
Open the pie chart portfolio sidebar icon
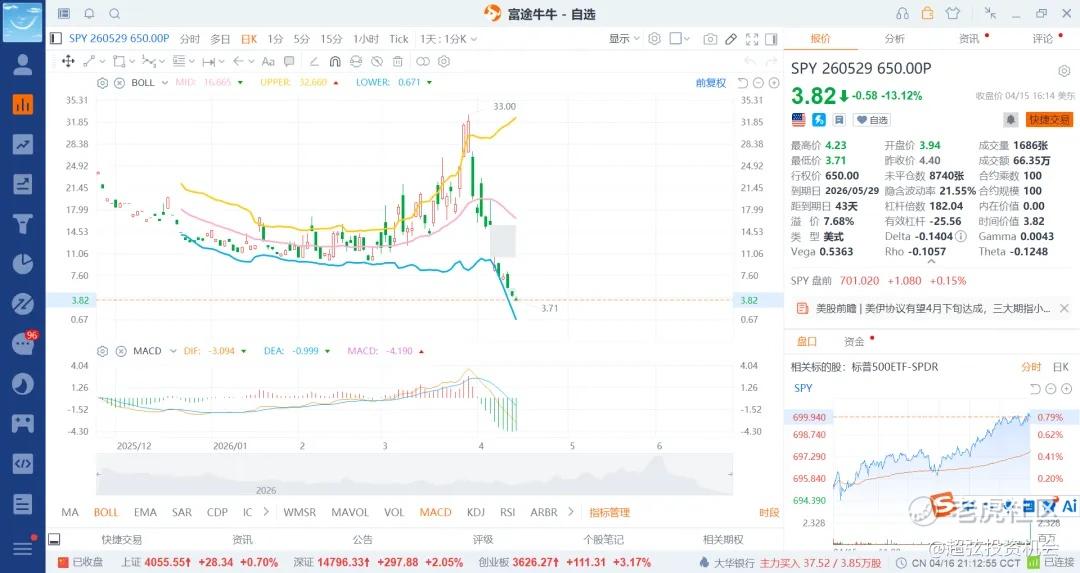(x=23, y=264)
